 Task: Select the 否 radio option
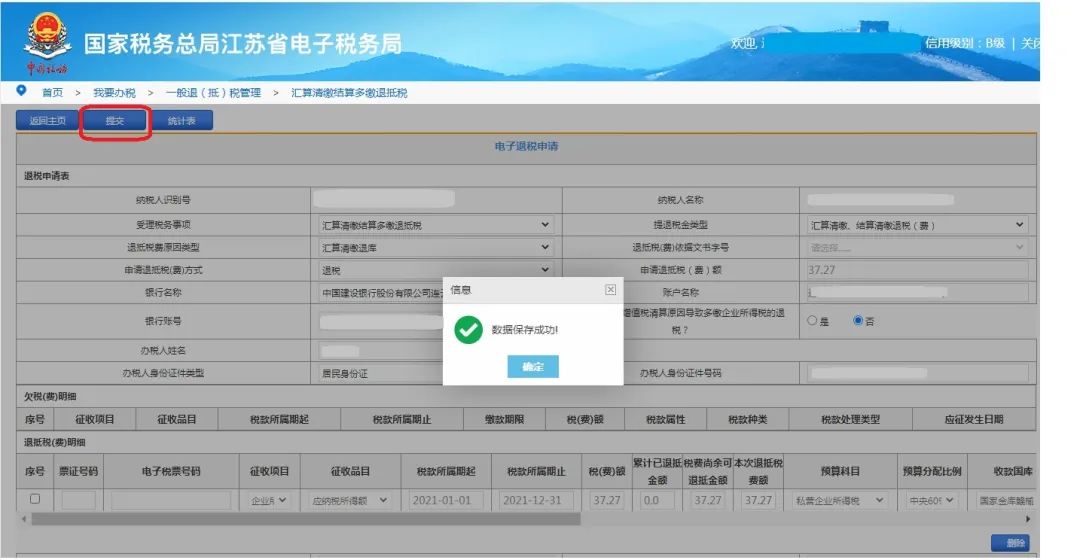[x=857, y=321]
